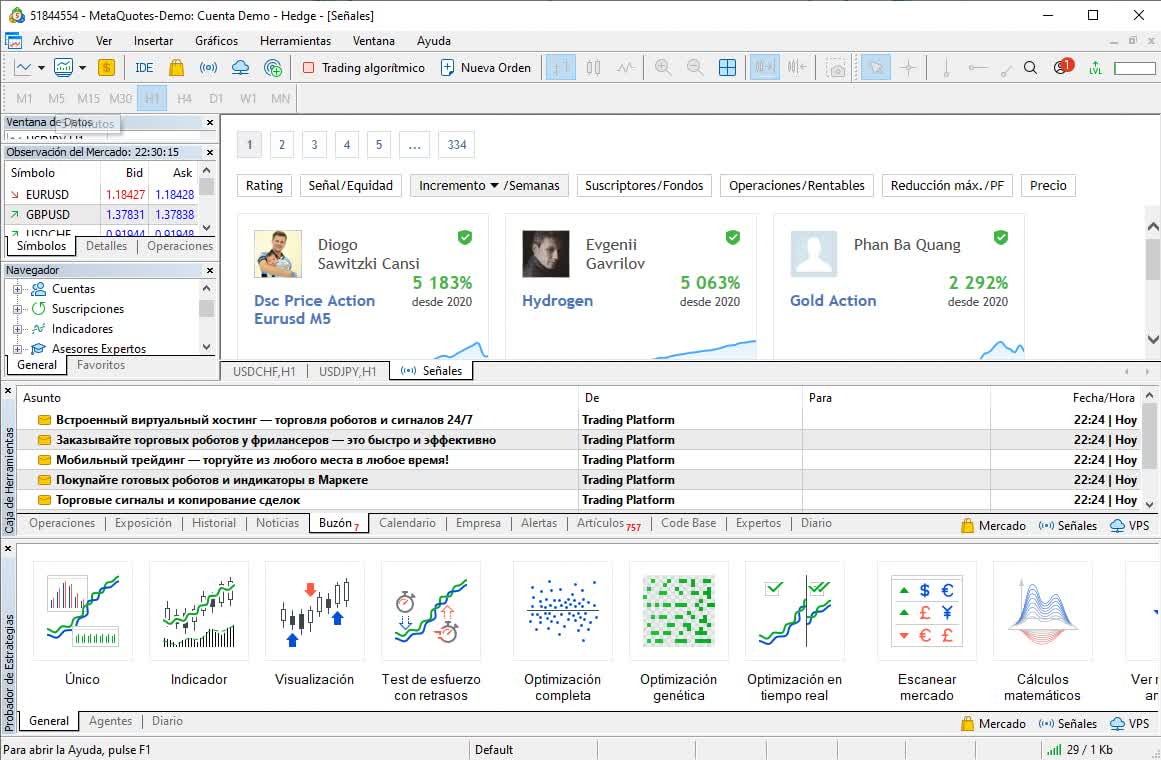Open the Archivo menu
The width and height of the screenshot is (1161, 760).
coord(53,41)
